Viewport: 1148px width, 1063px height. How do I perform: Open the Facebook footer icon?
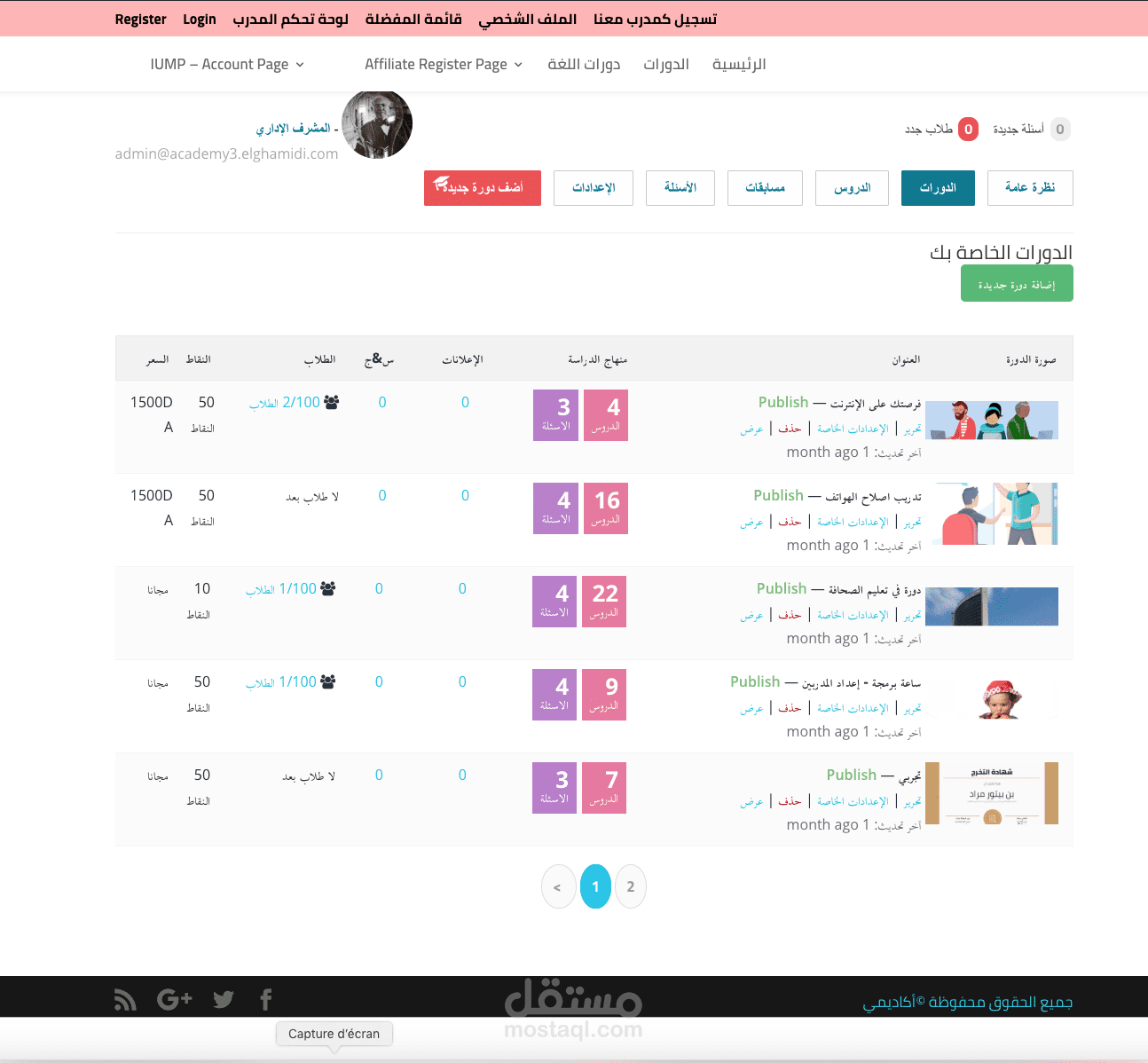[266, 1000]
